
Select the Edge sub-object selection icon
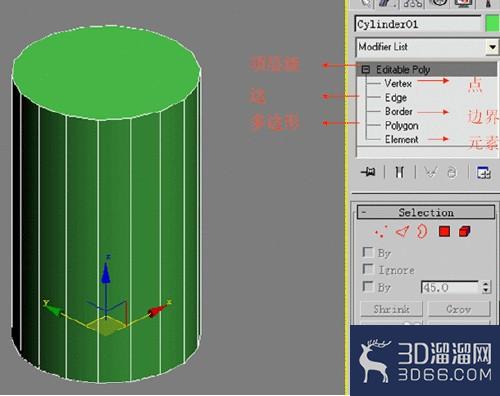coord(402,232)
